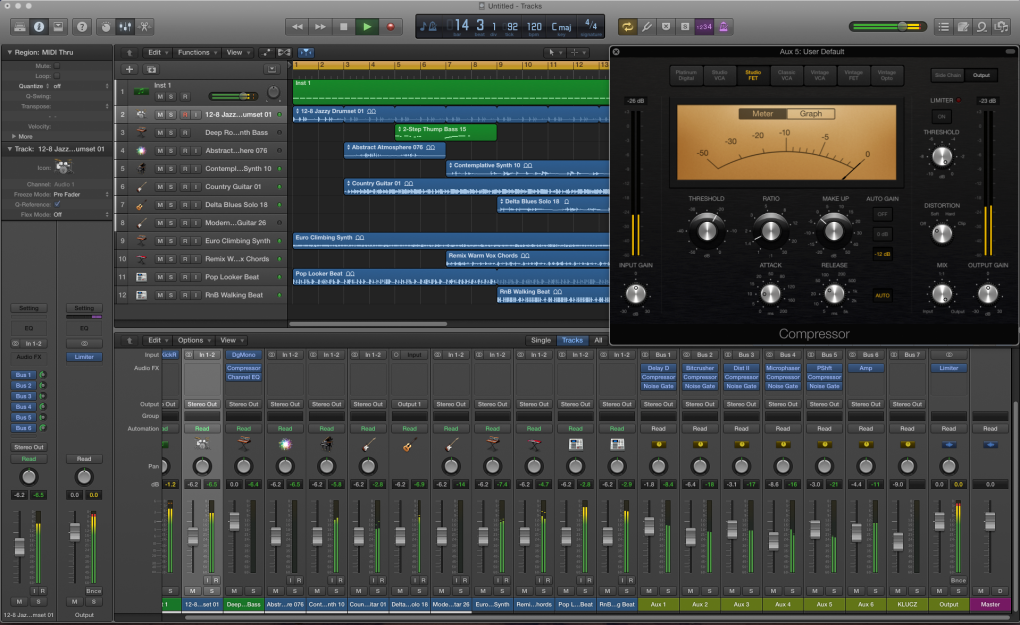
Task: Collapse the Track inspector disclosure triangle
Action: click(9, 149)
